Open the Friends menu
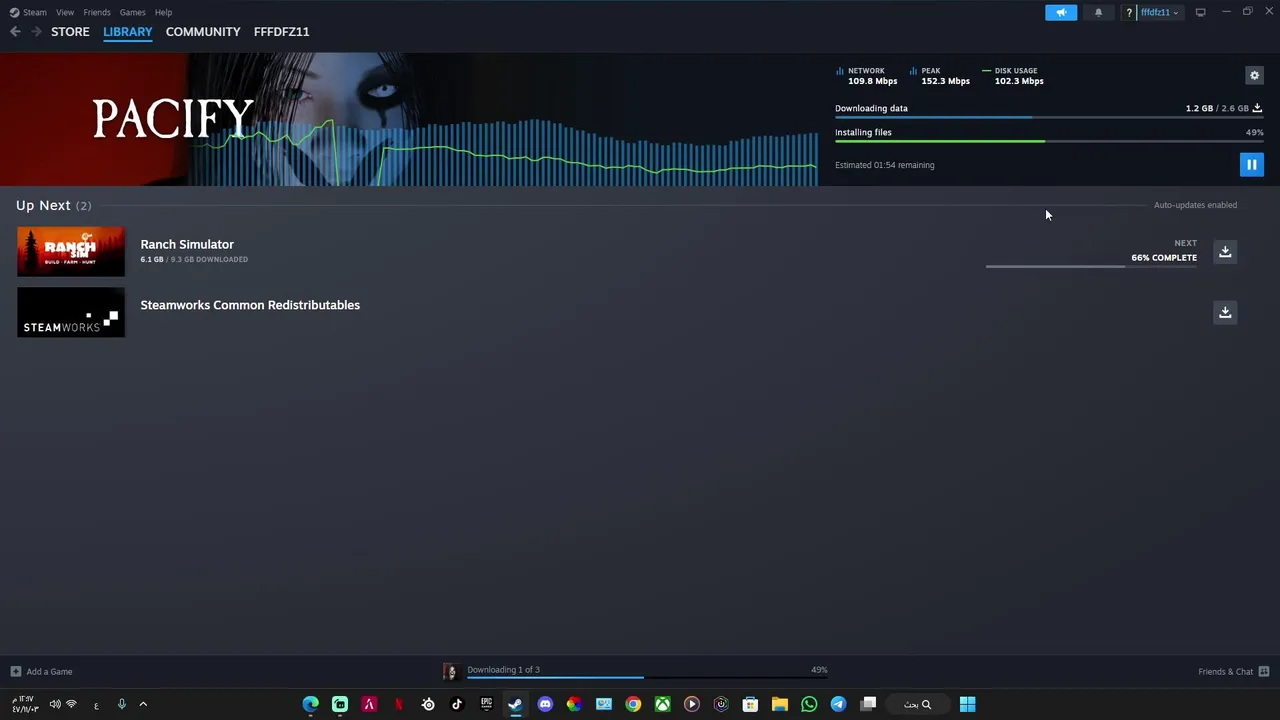Image resolution: width=1280 pixels, height=720 pixels. click(97, 12)
